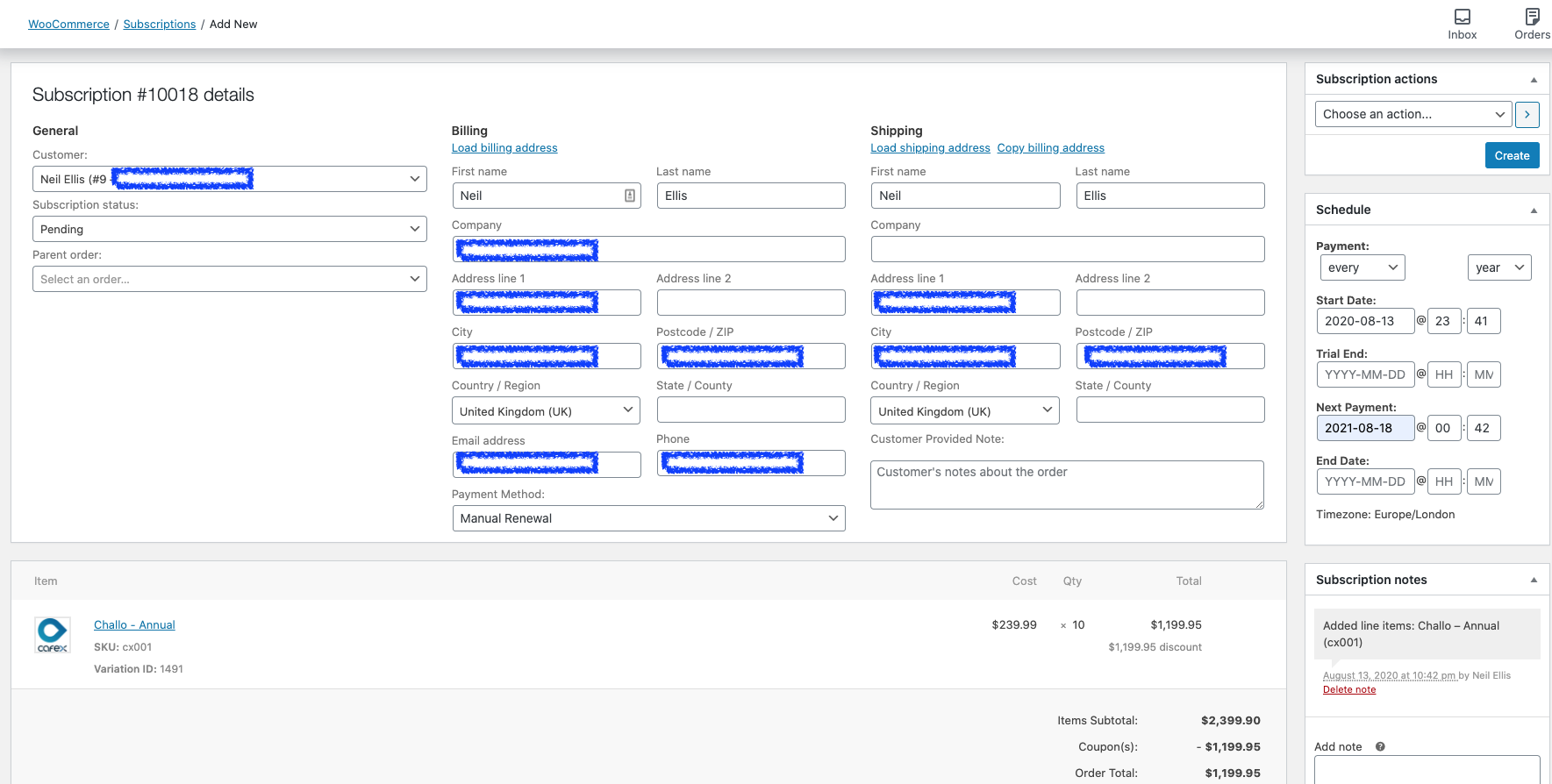Click Billing City field
The image size is (1552, 784).
coord(546,356)
